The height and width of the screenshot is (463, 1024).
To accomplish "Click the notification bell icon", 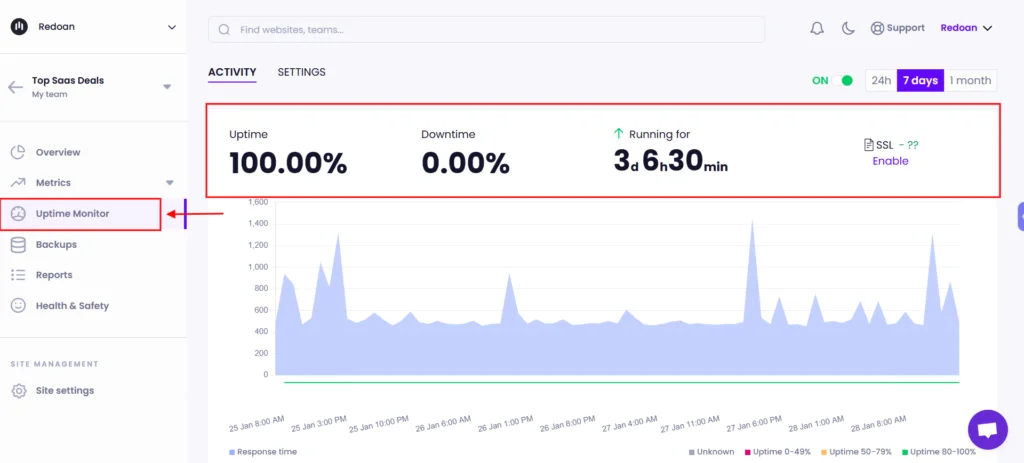I will [817, 29].
